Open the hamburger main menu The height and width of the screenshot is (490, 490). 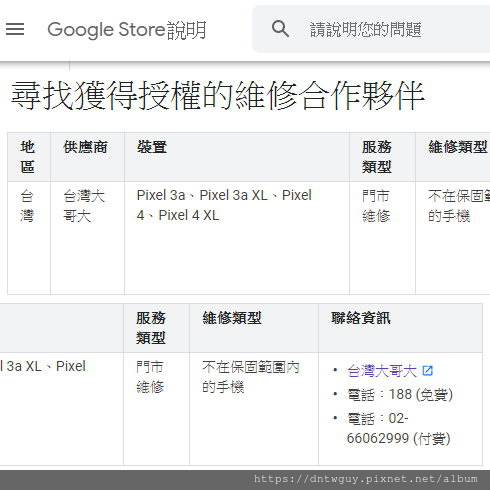(x=15, y=29)
